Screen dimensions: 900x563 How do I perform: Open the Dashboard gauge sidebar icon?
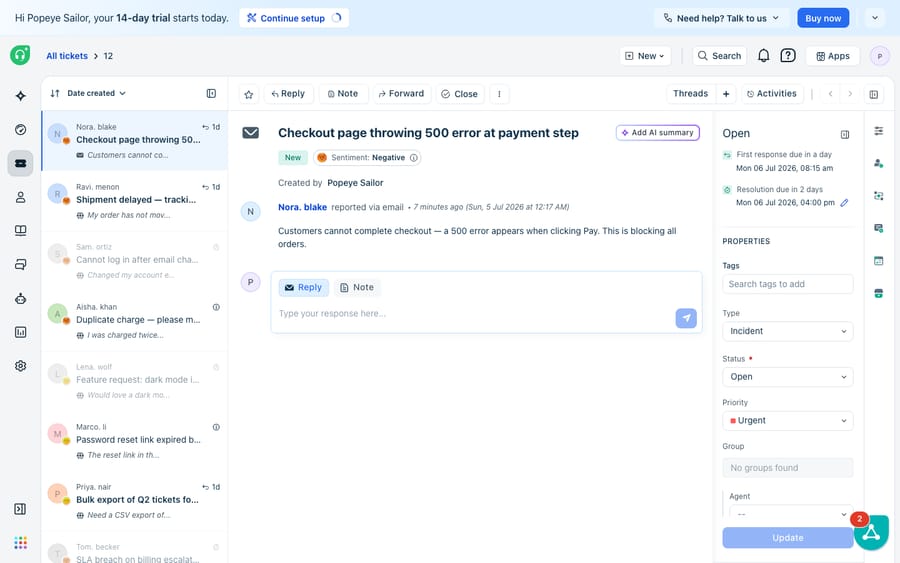21,130
